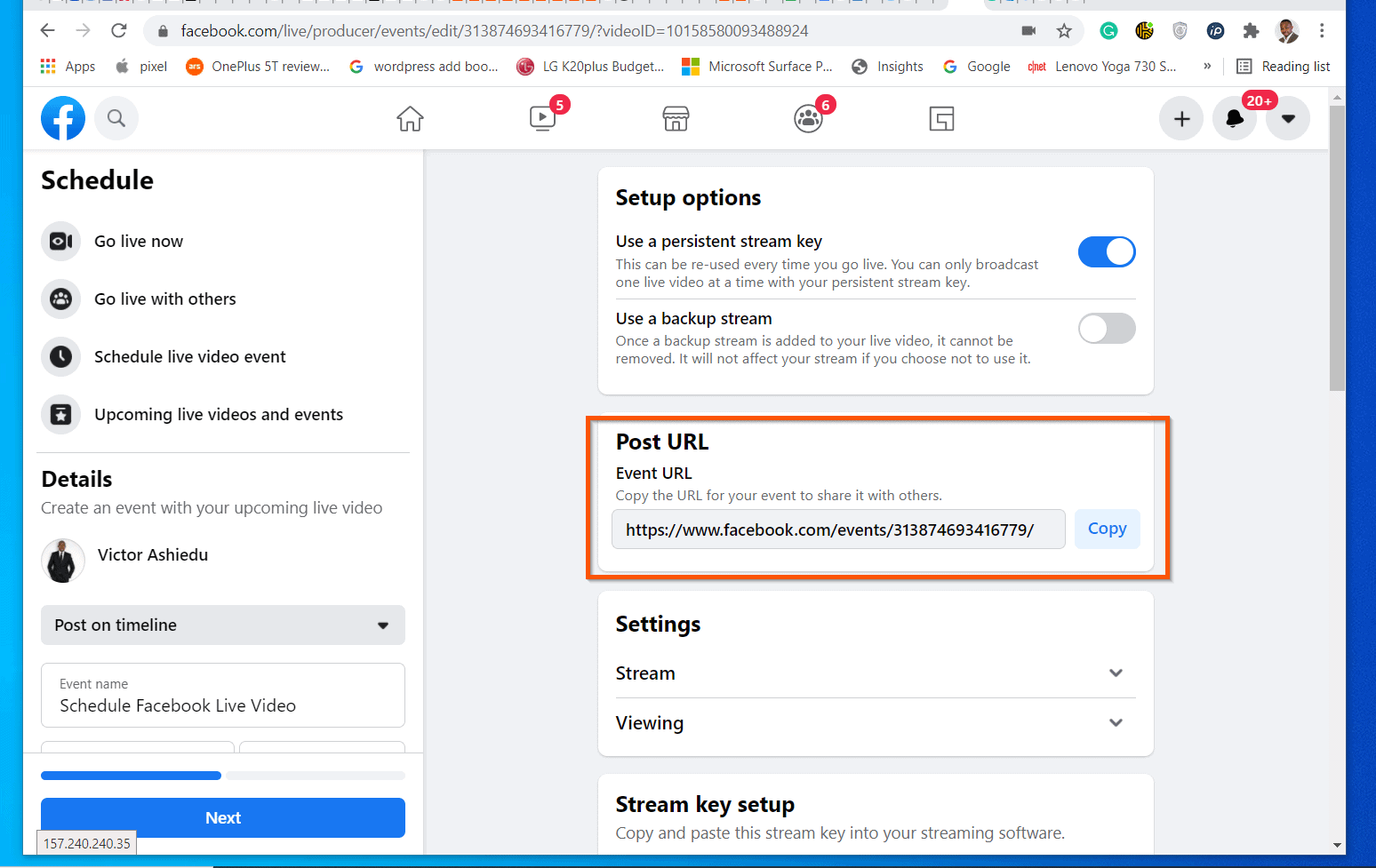Open Lenovo Yoga 730 bookmark
This screenshot has width=1376, height=868.
(x=1102, y=67)
